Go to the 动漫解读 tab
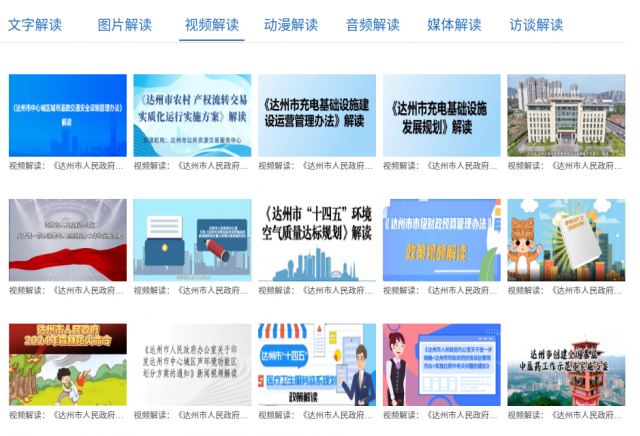The width and height of the screenshot is (640, 436). (x=291, y=24)
